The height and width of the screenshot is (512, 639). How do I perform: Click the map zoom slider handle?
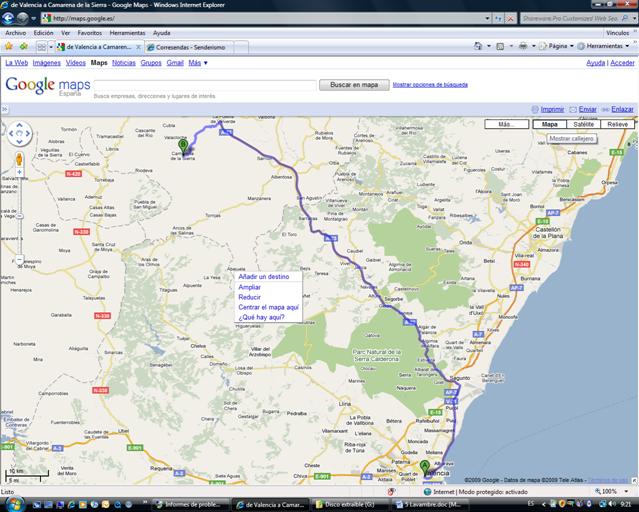pyautogui.click(x=19, y=216)
